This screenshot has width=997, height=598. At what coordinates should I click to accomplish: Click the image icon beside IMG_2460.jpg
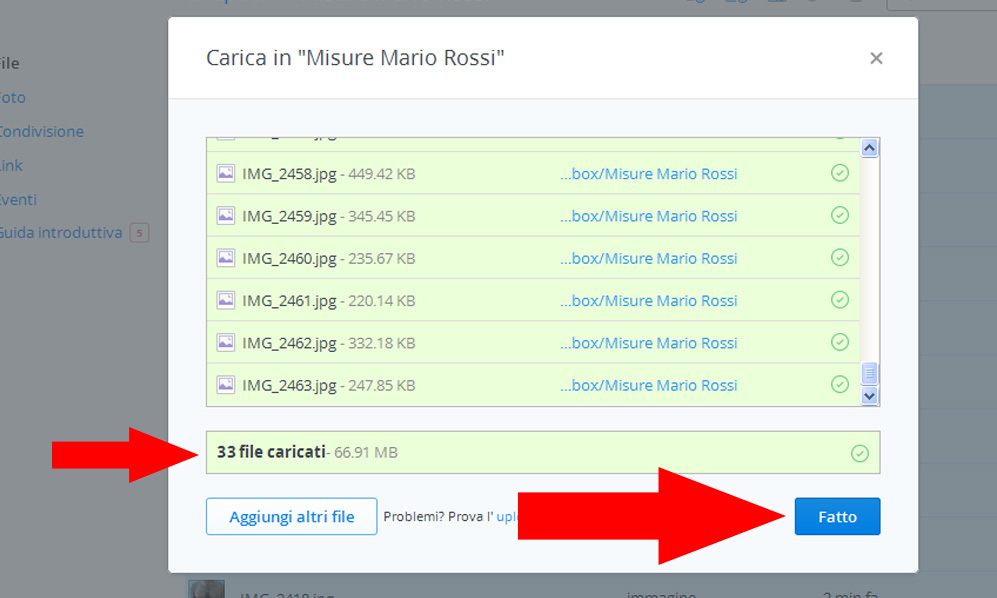[226, 258]
